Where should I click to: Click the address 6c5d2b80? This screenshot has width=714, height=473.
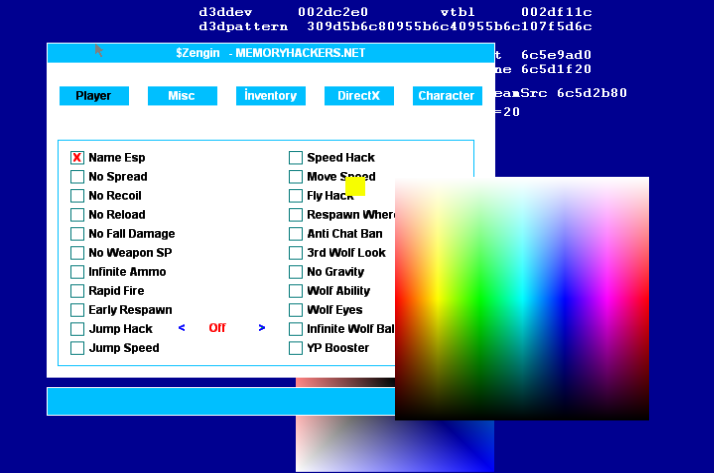pyautogui.click(x=592, y=93)
